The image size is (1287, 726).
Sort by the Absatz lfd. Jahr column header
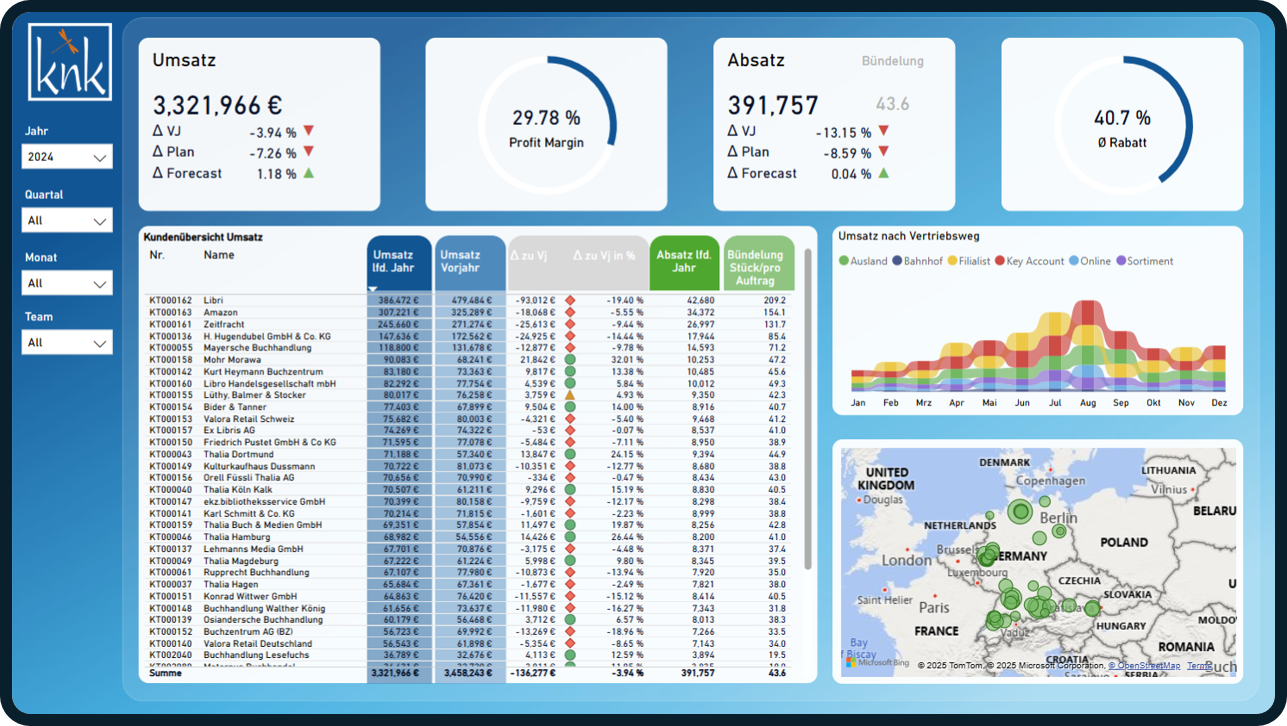pos(684,264)
